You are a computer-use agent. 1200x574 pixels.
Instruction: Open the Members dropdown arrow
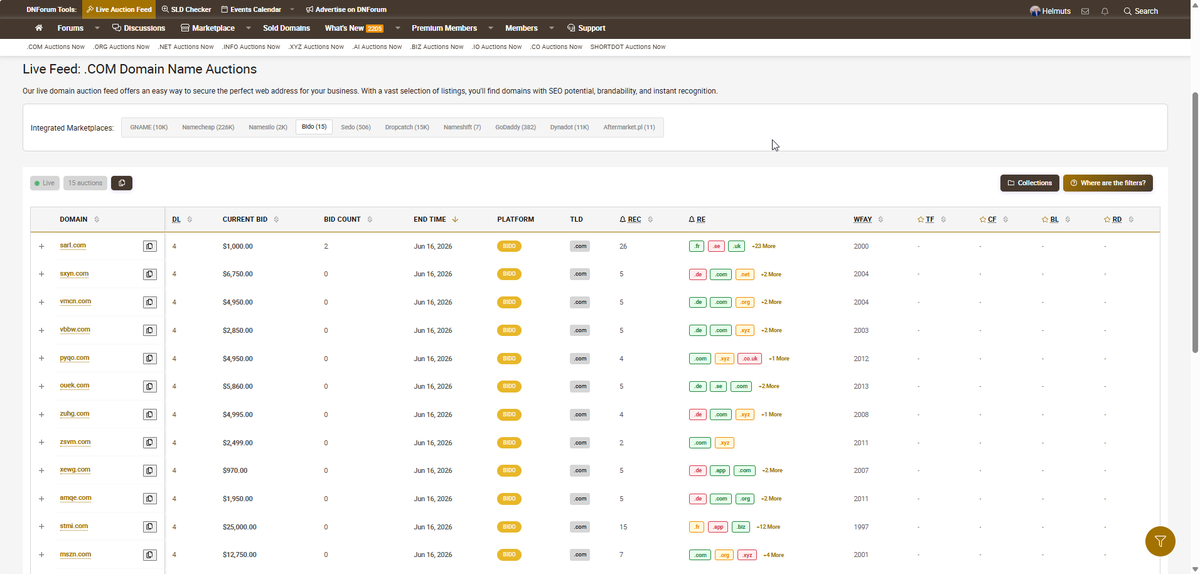550,28
